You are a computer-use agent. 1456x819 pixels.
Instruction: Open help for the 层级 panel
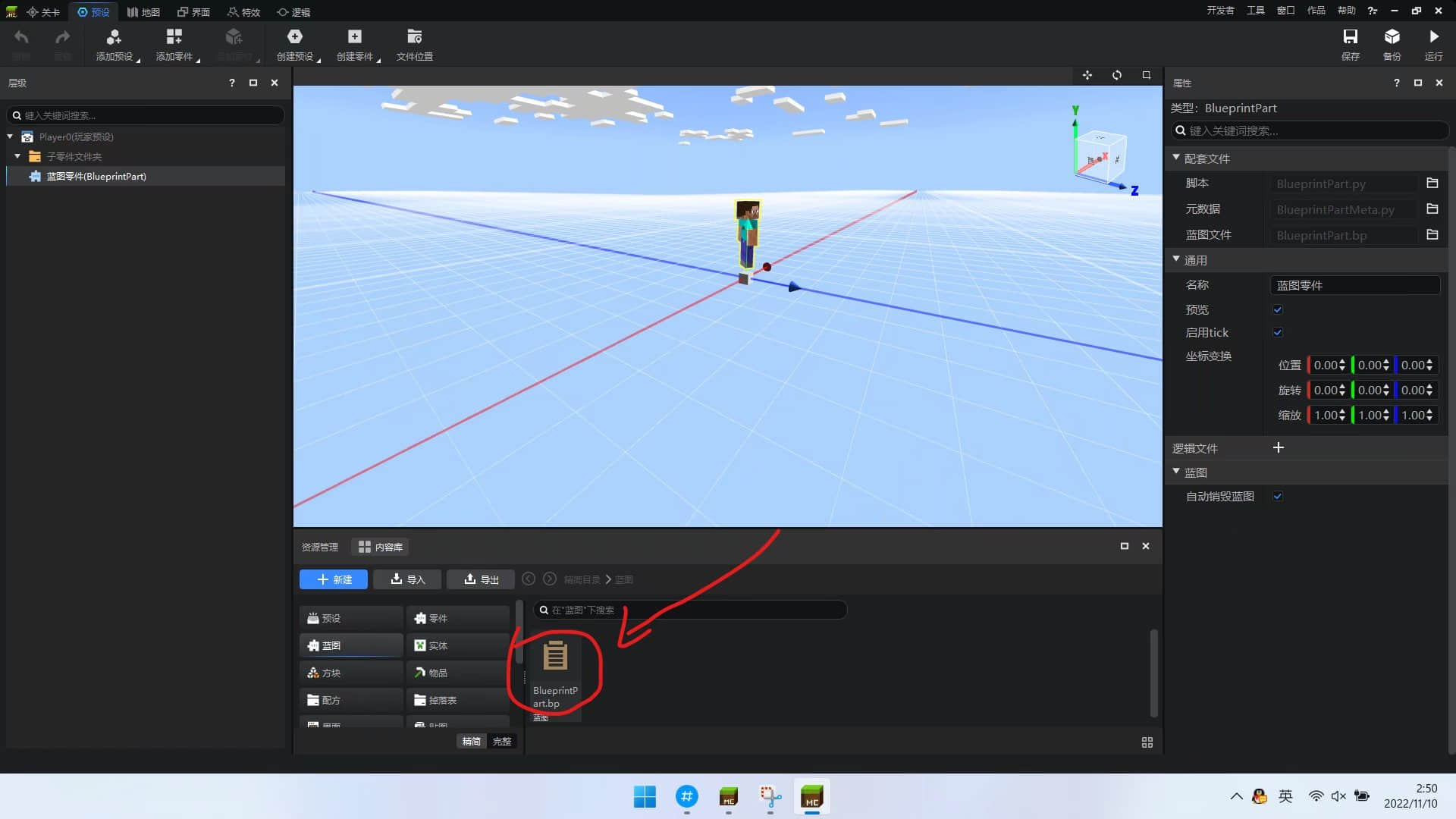[x=232, y=83]
